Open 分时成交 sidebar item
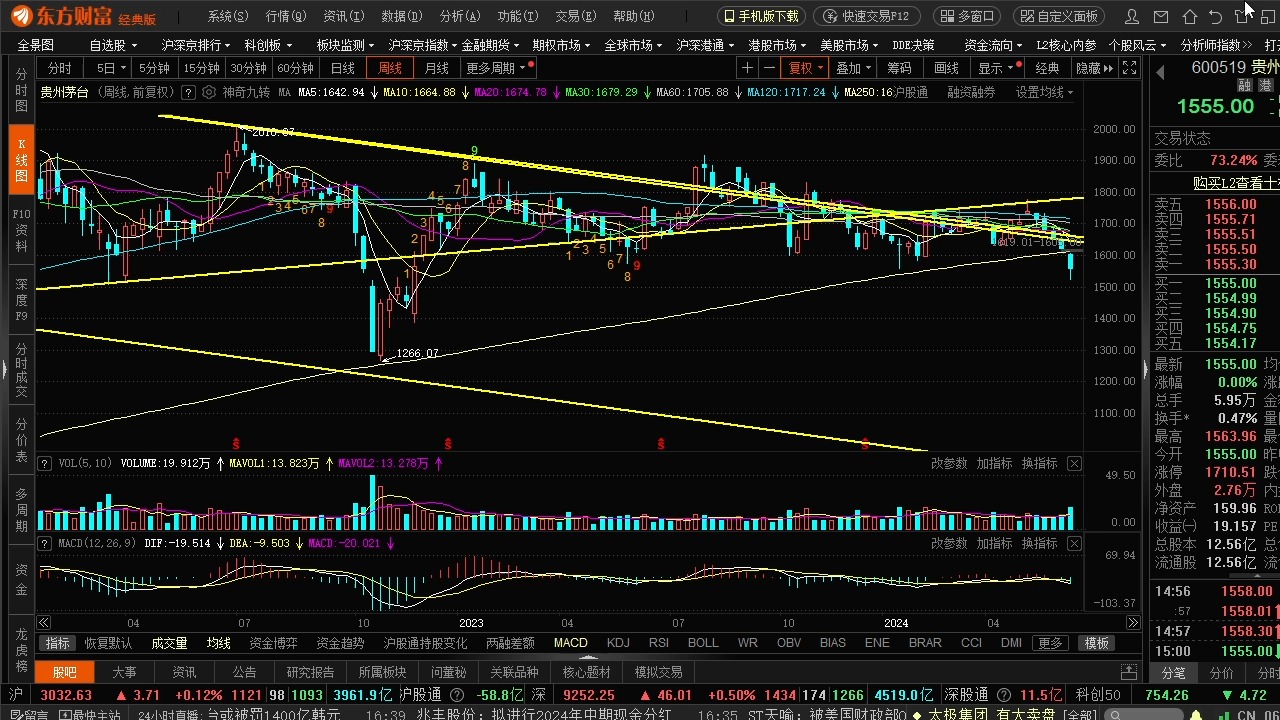Image resolution: width=1280 pixels, height=720 pixels. tap(21, 371)
